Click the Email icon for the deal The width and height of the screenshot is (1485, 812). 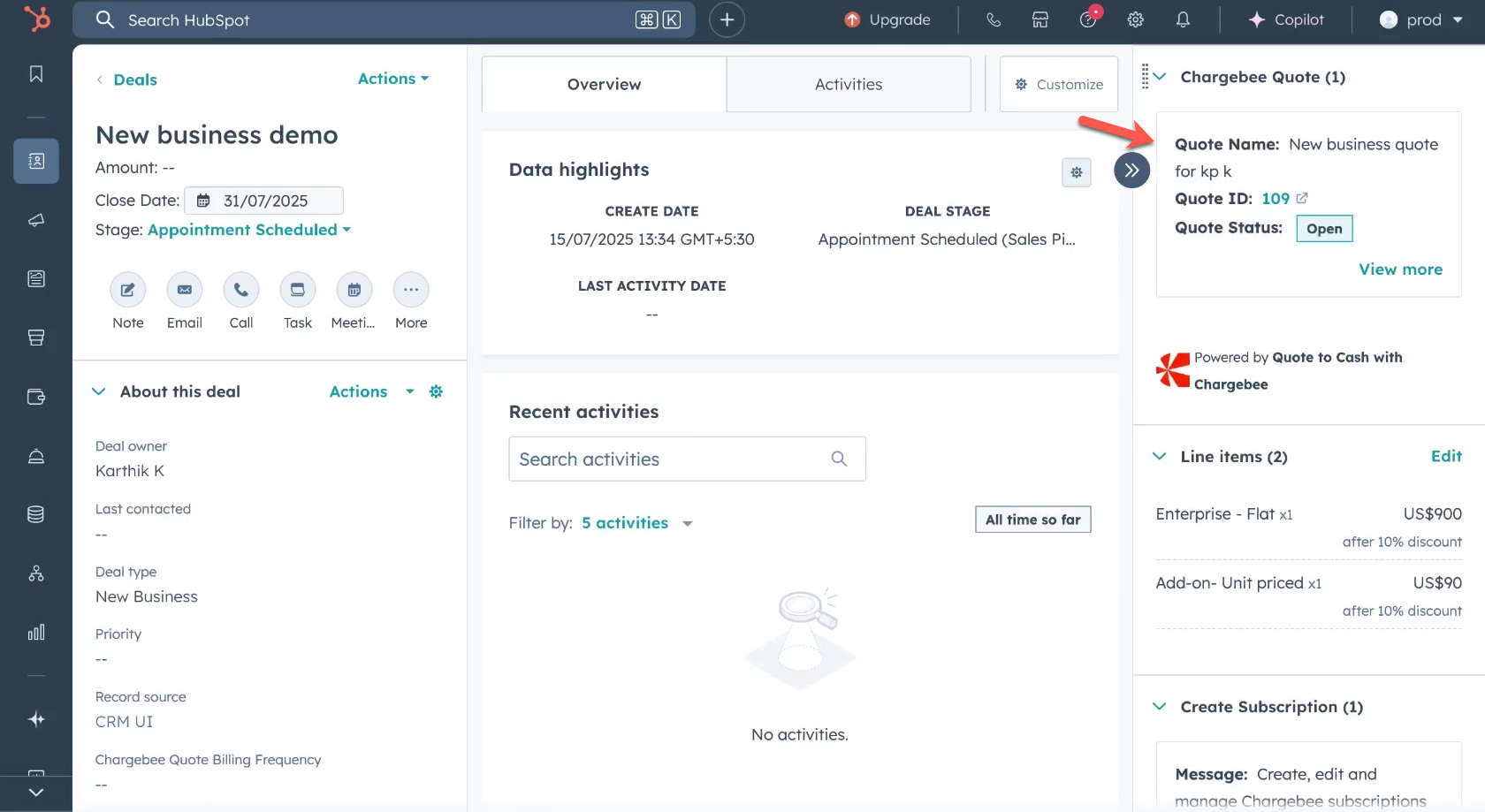[x=184, y=290]
